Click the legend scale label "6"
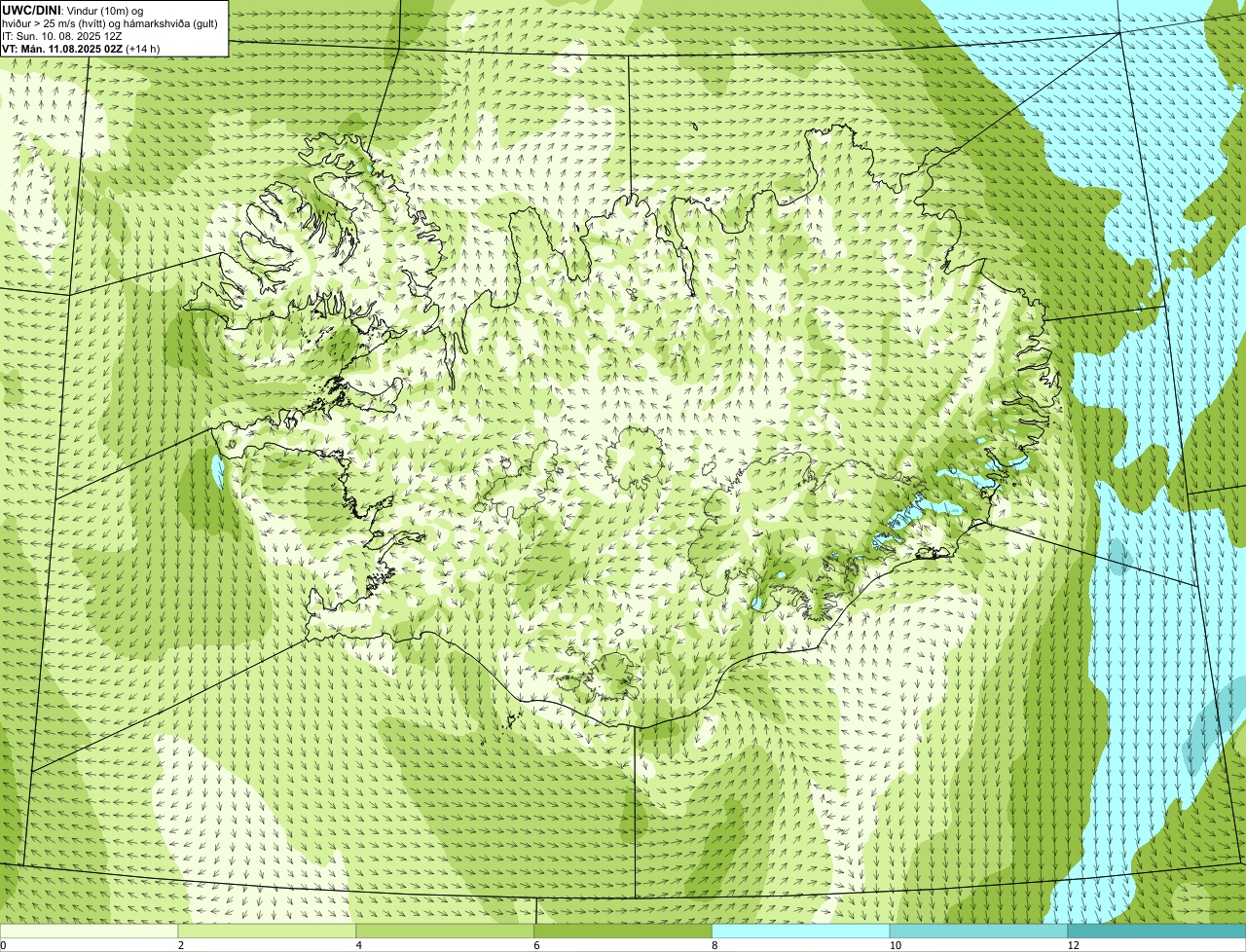 click(x=535, y=945)
